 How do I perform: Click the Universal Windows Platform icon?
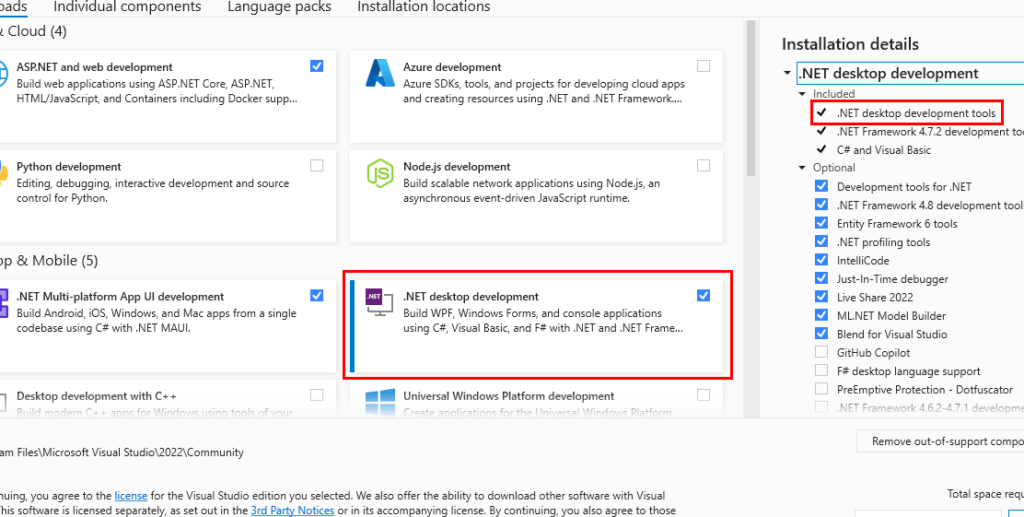380,402
